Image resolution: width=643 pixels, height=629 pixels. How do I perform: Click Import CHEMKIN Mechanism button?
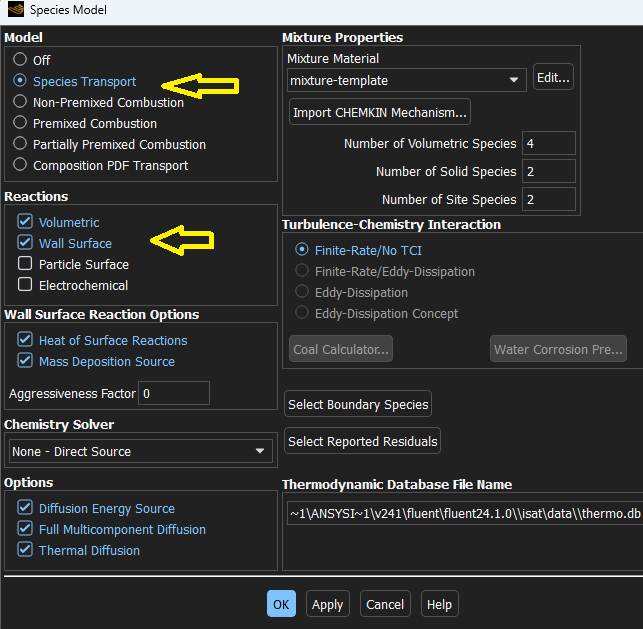pos(379,112)
